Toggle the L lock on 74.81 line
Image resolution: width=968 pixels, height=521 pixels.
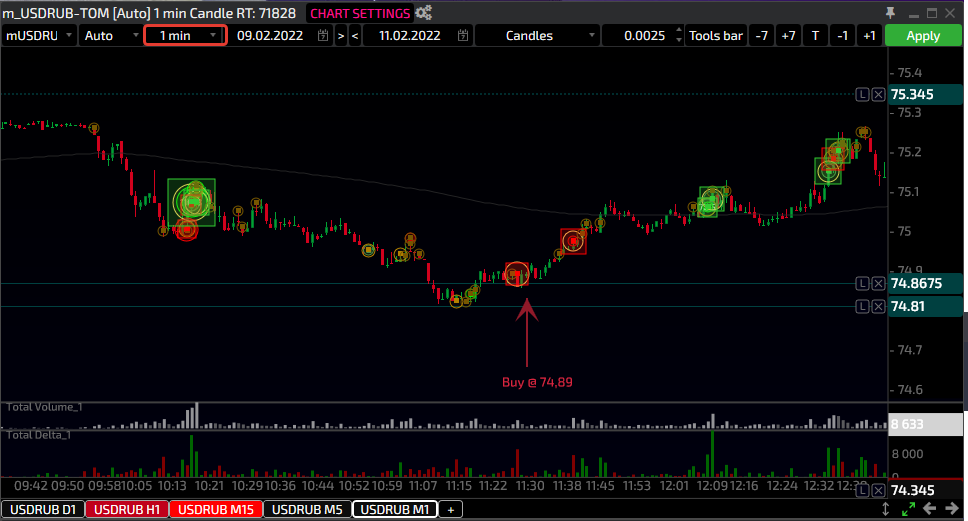(x=862, y=306)
